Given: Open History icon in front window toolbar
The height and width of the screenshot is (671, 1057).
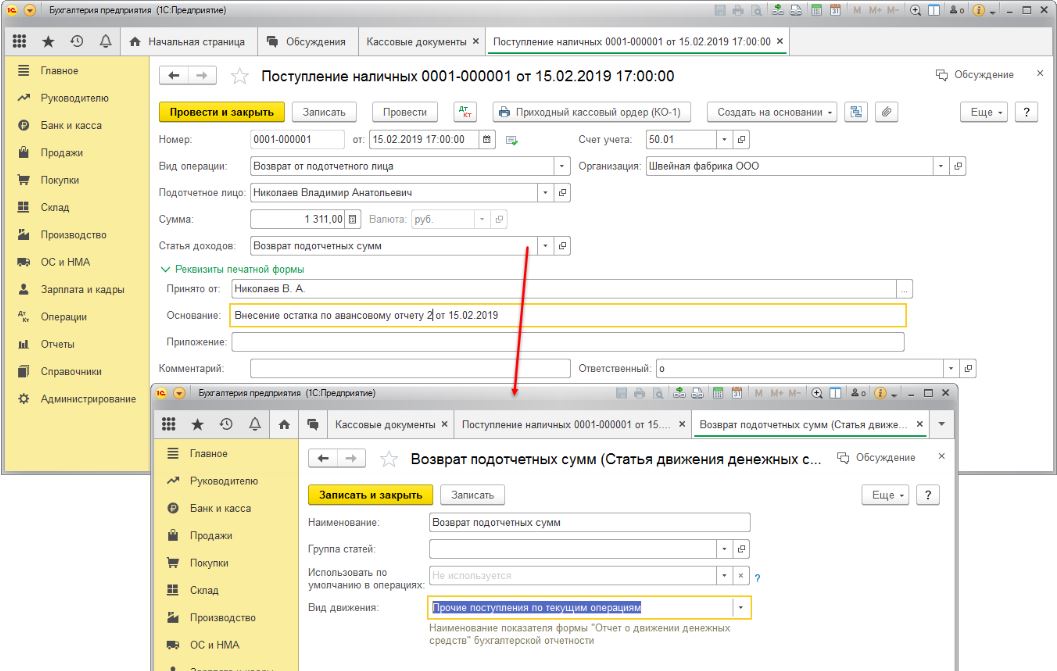Looking at the screenshot, I should point(226,424).
